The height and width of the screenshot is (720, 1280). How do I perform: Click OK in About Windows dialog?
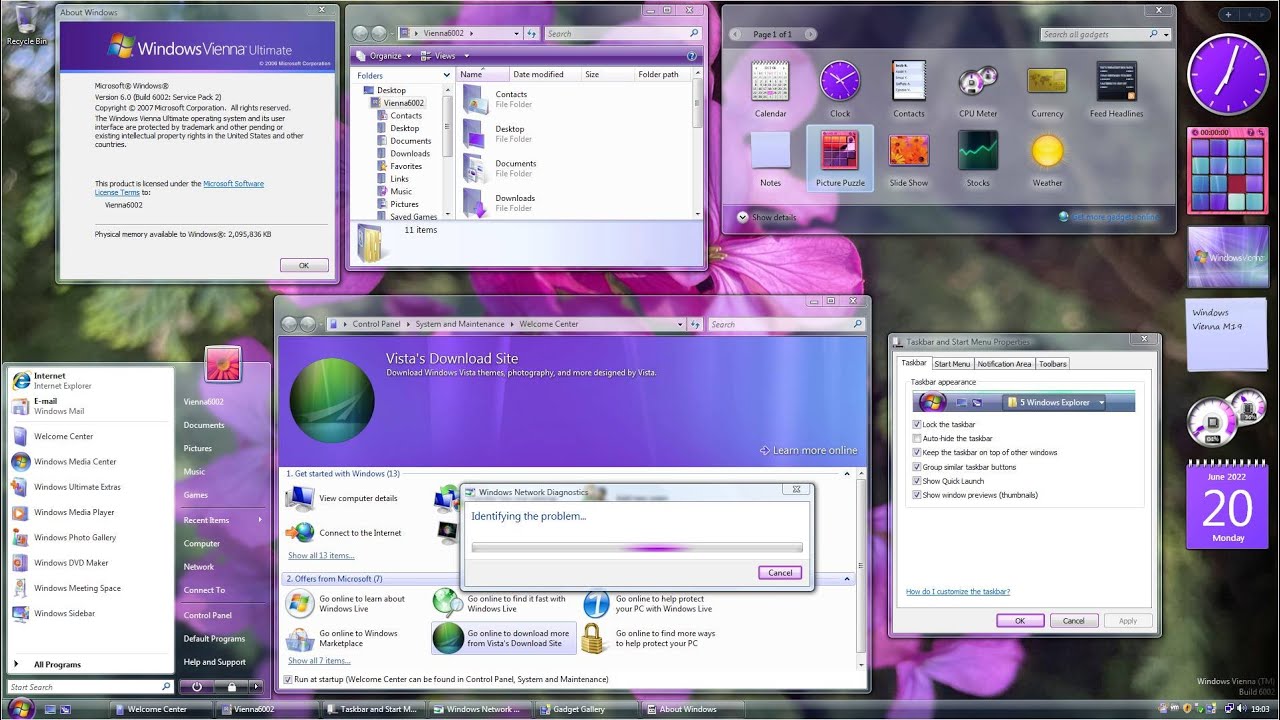tap(304, 265)
